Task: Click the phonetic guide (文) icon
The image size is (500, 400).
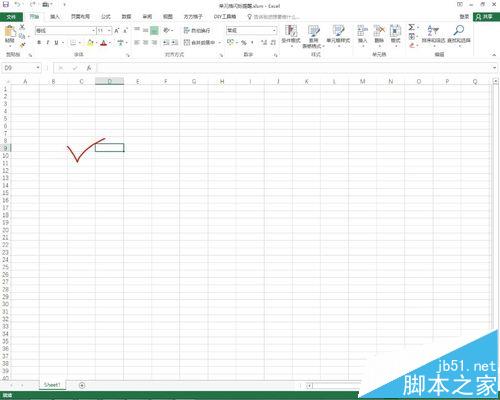Action: tap(121, 43)
